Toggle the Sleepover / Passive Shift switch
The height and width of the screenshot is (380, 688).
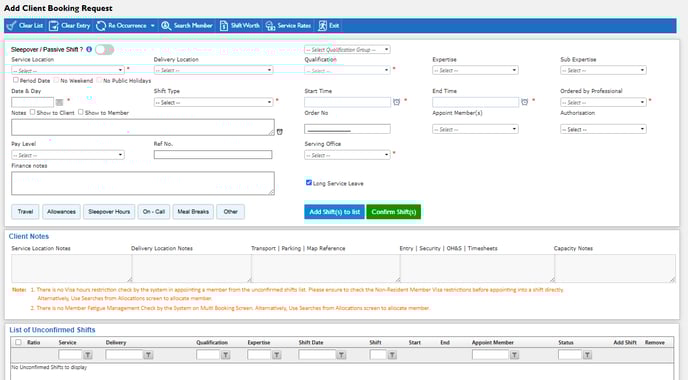tap(104, 50)
